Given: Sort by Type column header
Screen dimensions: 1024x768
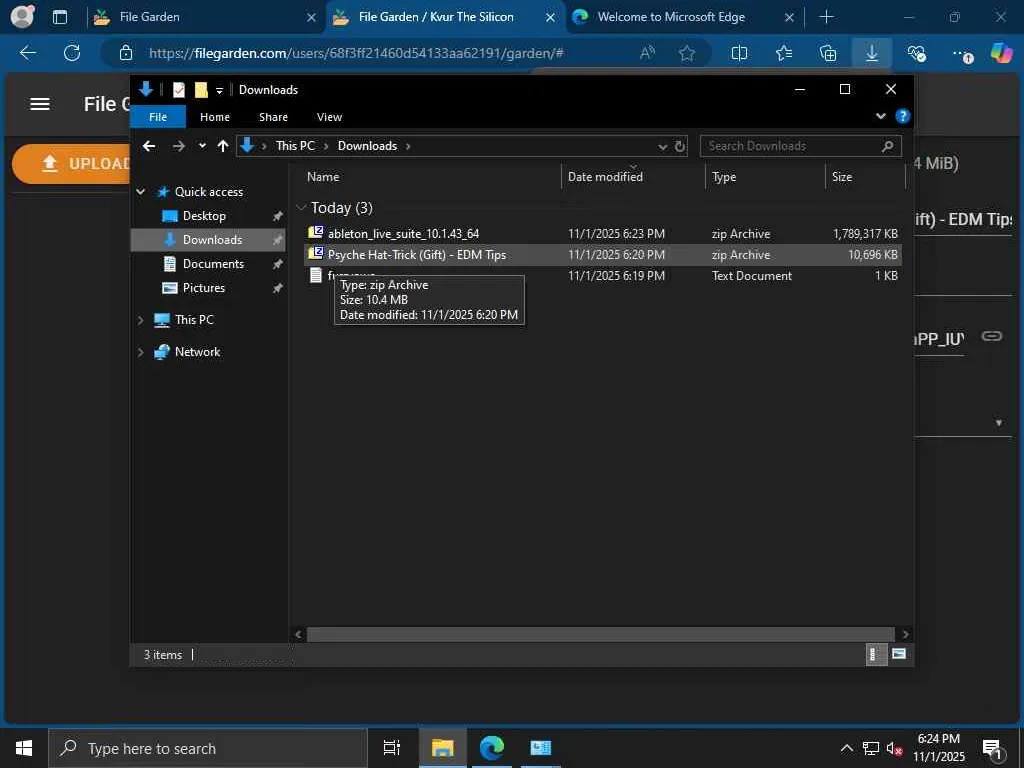Looking at the screenshot, I should pos(765,176).
